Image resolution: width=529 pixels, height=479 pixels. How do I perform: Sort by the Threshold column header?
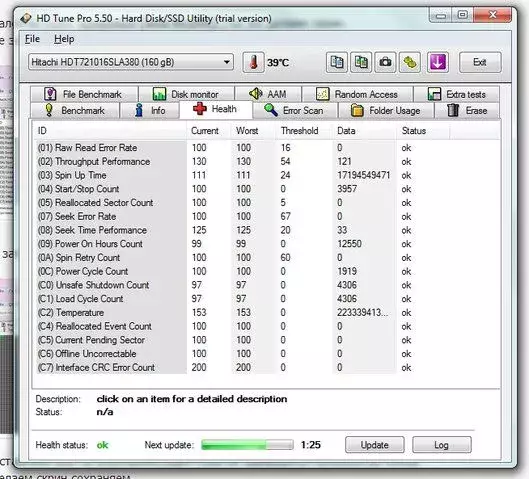pos(304,131)
